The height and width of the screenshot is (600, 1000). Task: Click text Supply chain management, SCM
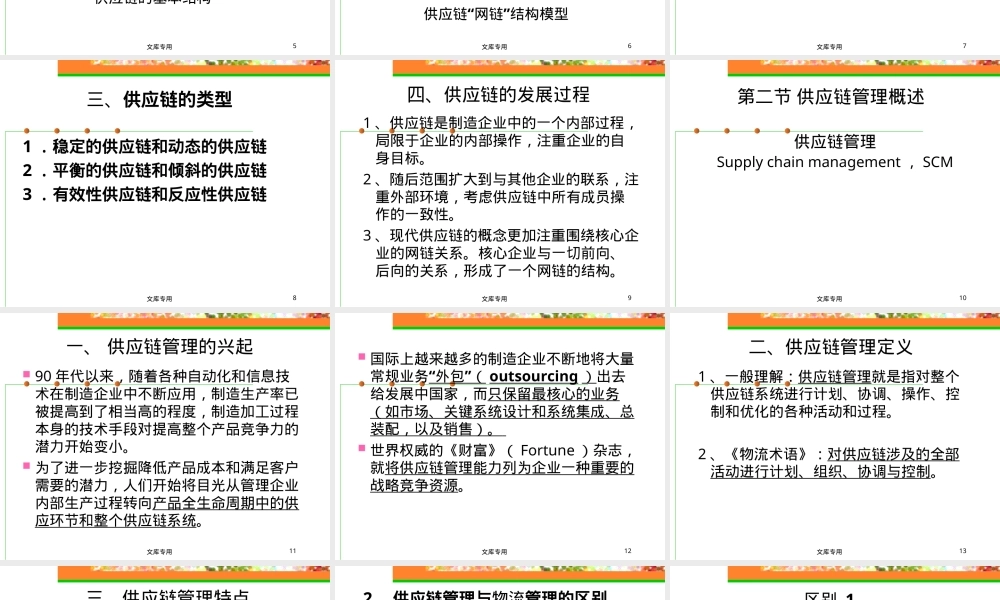click(834, 163)
